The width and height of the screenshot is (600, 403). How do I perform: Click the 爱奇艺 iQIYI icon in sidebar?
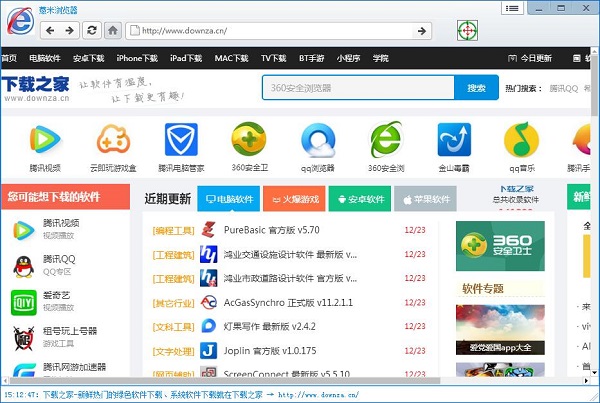pos(24,302)
